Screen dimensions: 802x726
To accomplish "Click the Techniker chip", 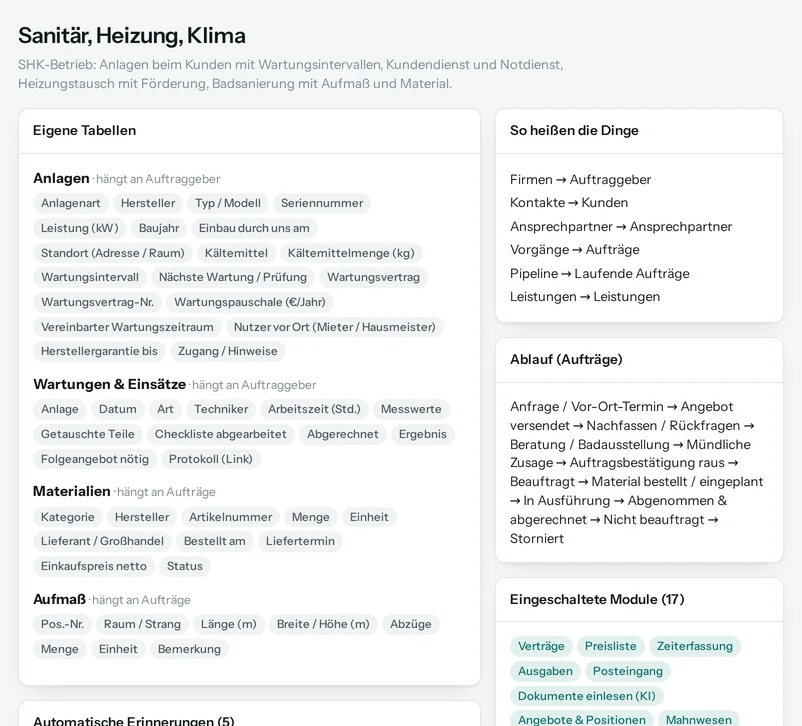I will 221,409.
